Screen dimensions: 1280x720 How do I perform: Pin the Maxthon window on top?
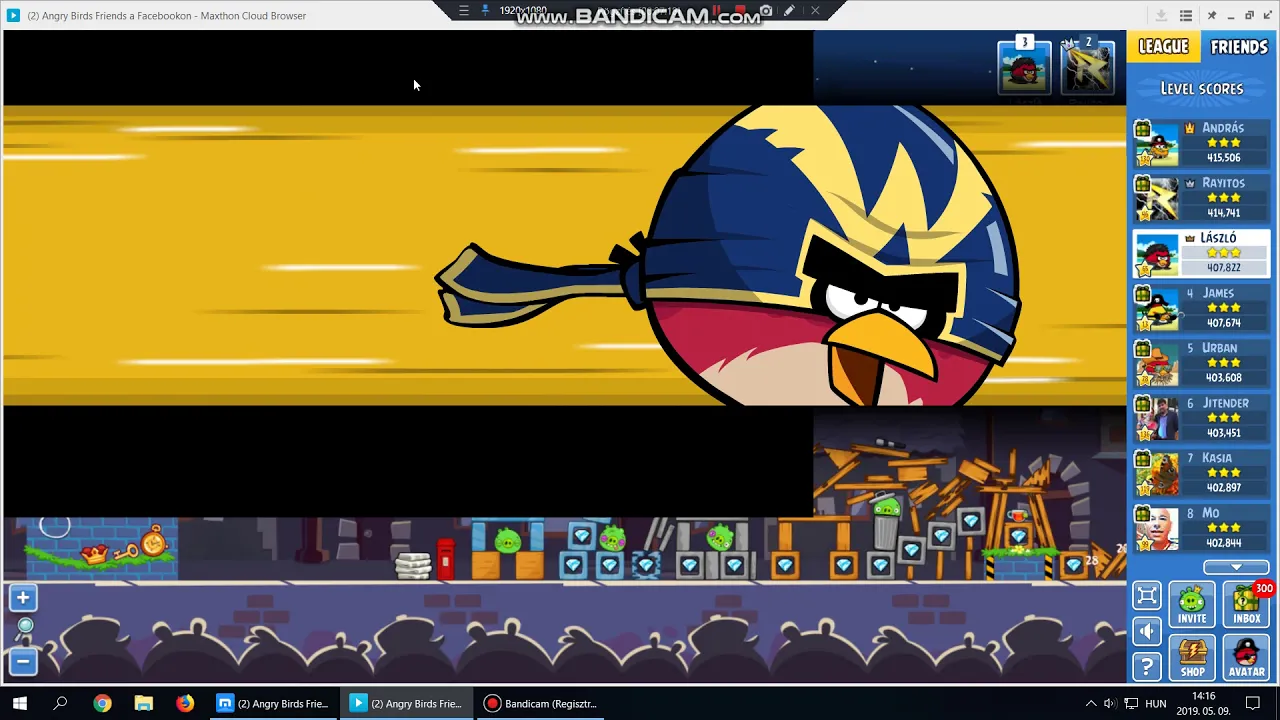coord(1211,15)
